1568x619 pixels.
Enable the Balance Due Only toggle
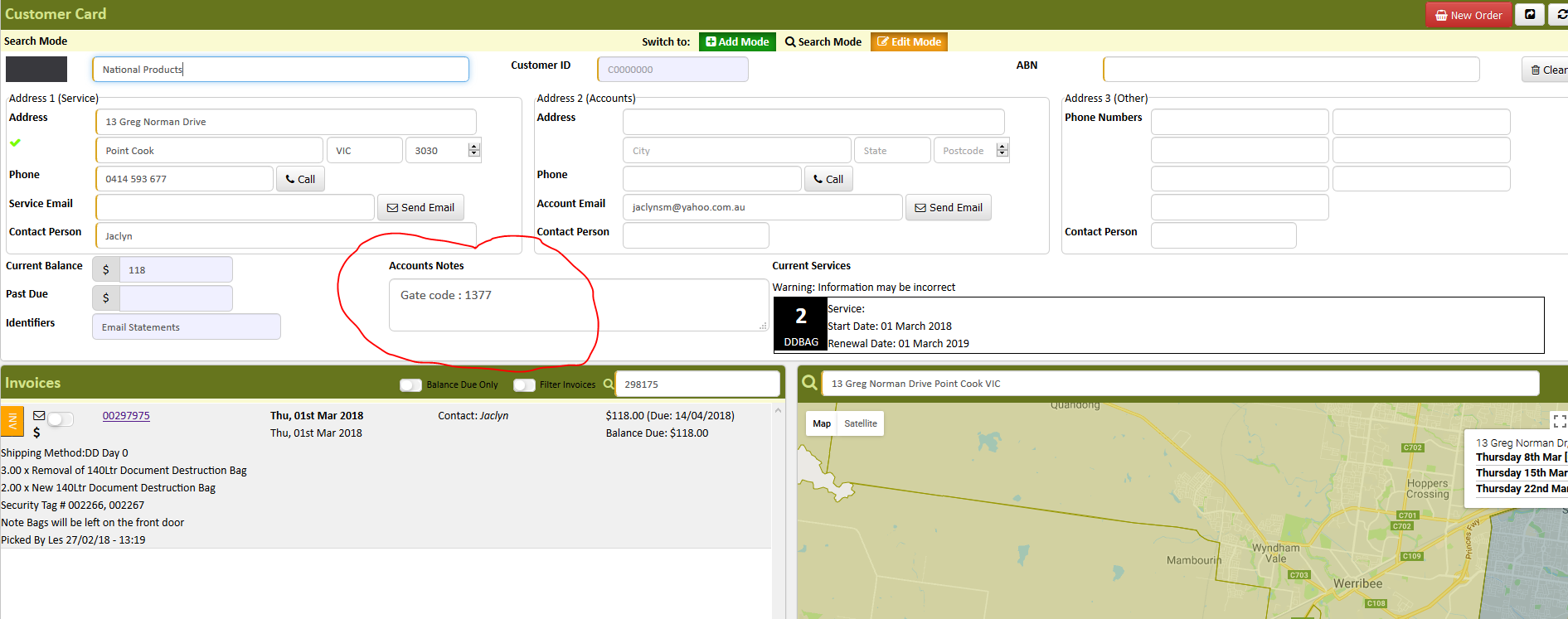pos(410,385)
